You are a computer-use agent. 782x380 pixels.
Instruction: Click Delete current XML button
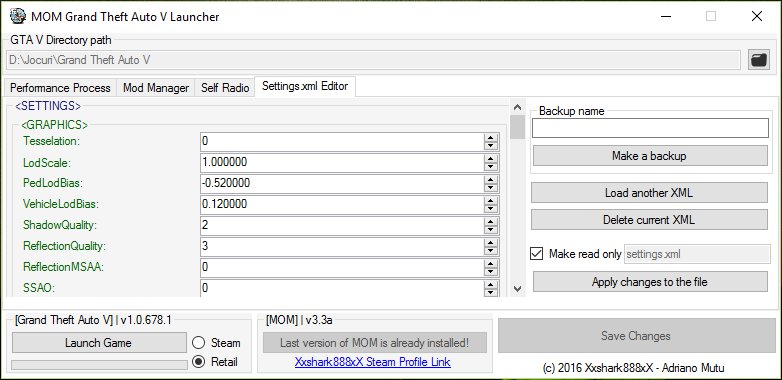(x=649, y=219)
